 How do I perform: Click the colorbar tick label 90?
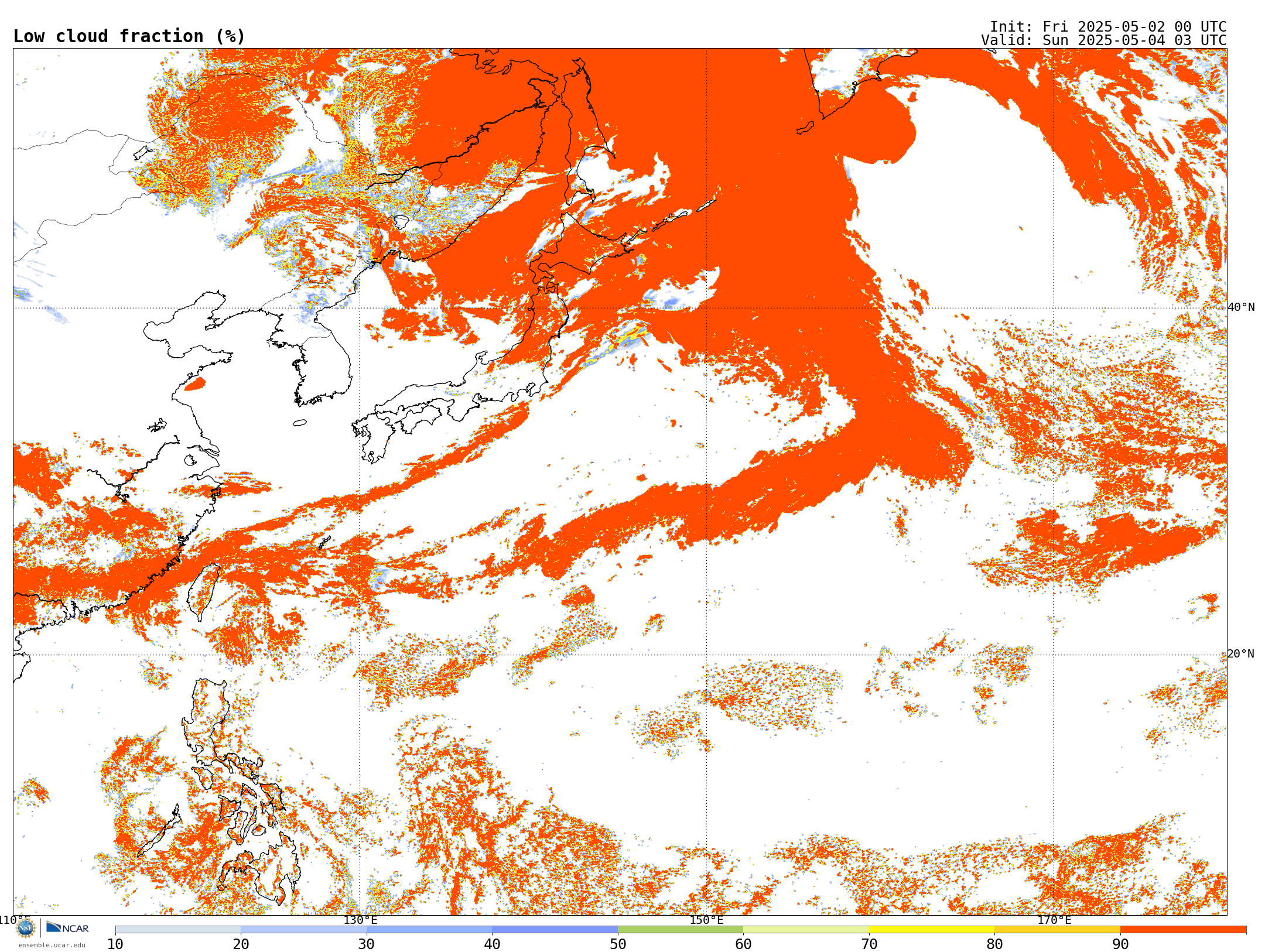click(1120, 944)
